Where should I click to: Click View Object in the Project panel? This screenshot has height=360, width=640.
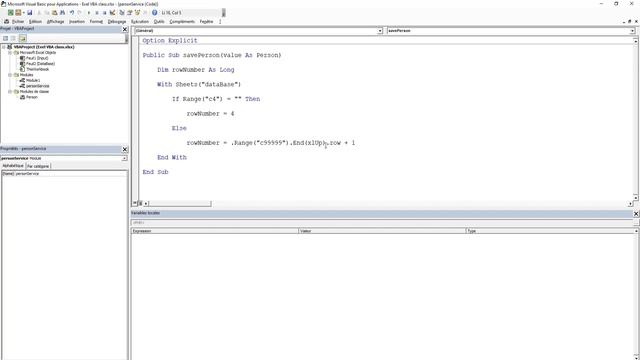(x=13, y=38)
